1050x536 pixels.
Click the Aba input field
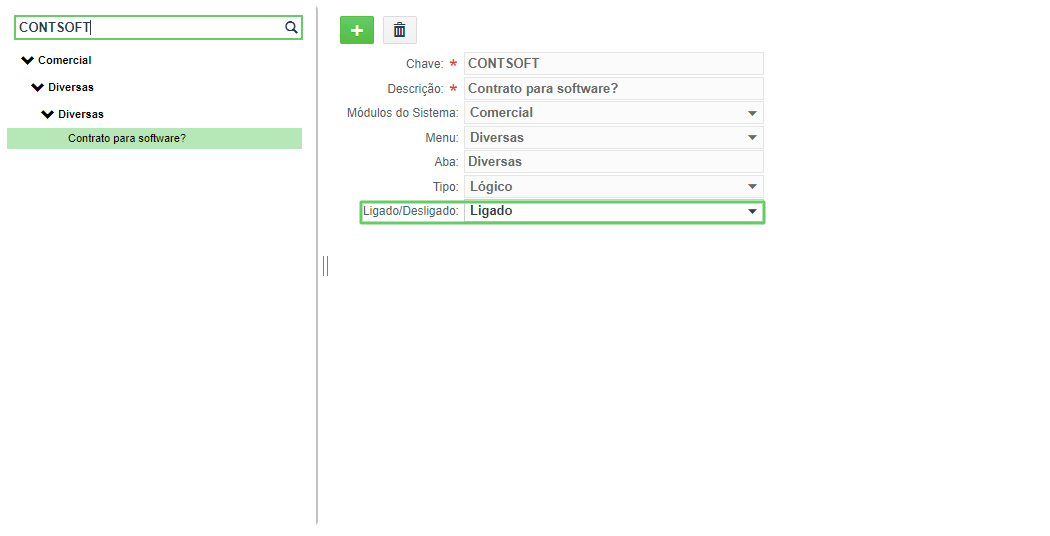[x=613, y=161]
